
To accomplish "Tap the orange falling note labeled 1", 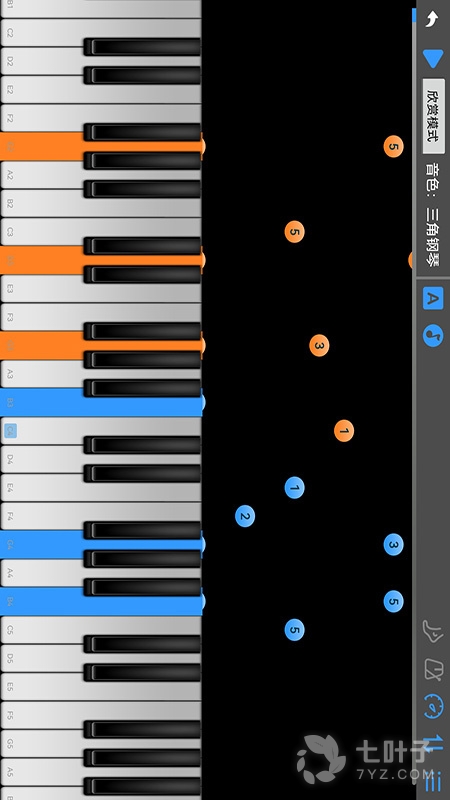I will click(344, 431).
